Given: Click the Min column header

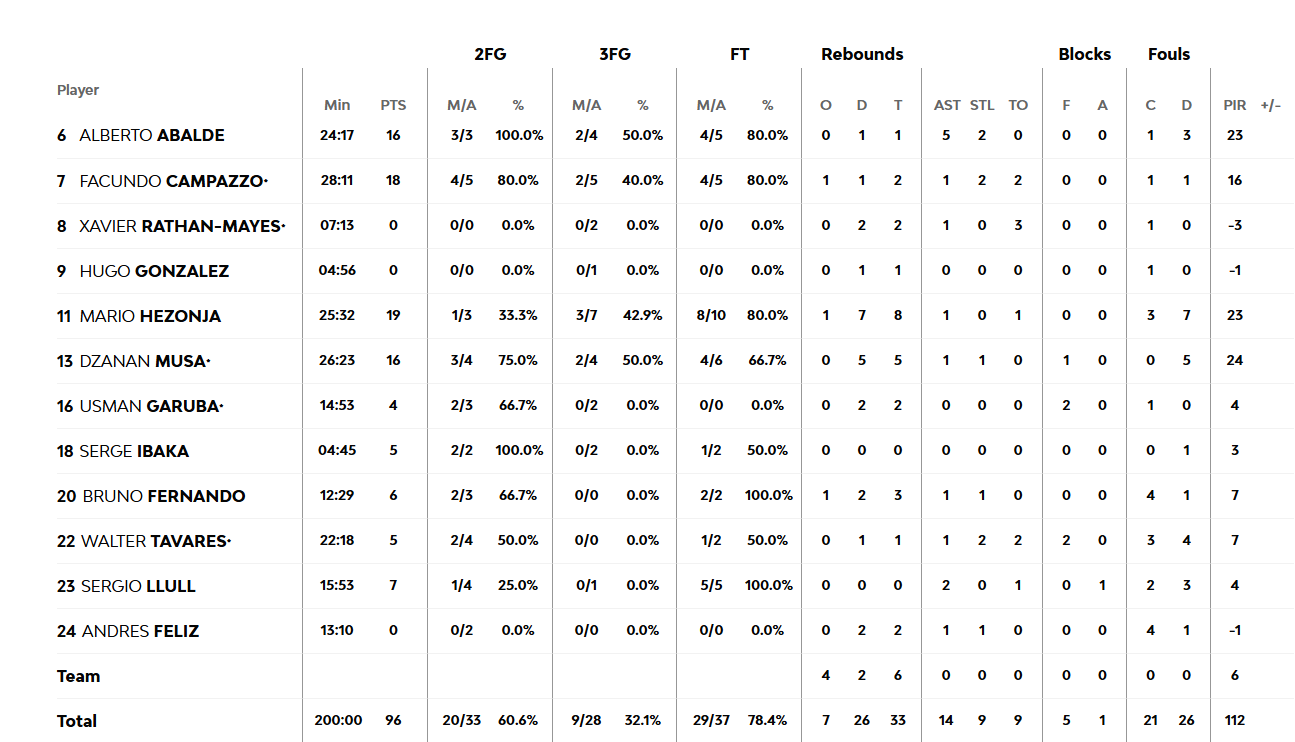Looking at the screenshot, I should 337,105.
